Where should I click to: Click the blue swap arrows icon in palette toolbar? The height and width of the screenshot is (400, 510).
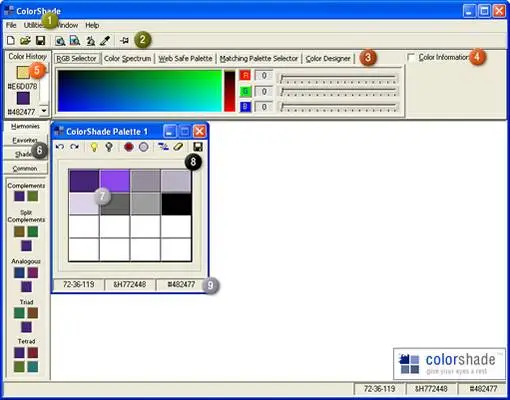coord(163,147)
